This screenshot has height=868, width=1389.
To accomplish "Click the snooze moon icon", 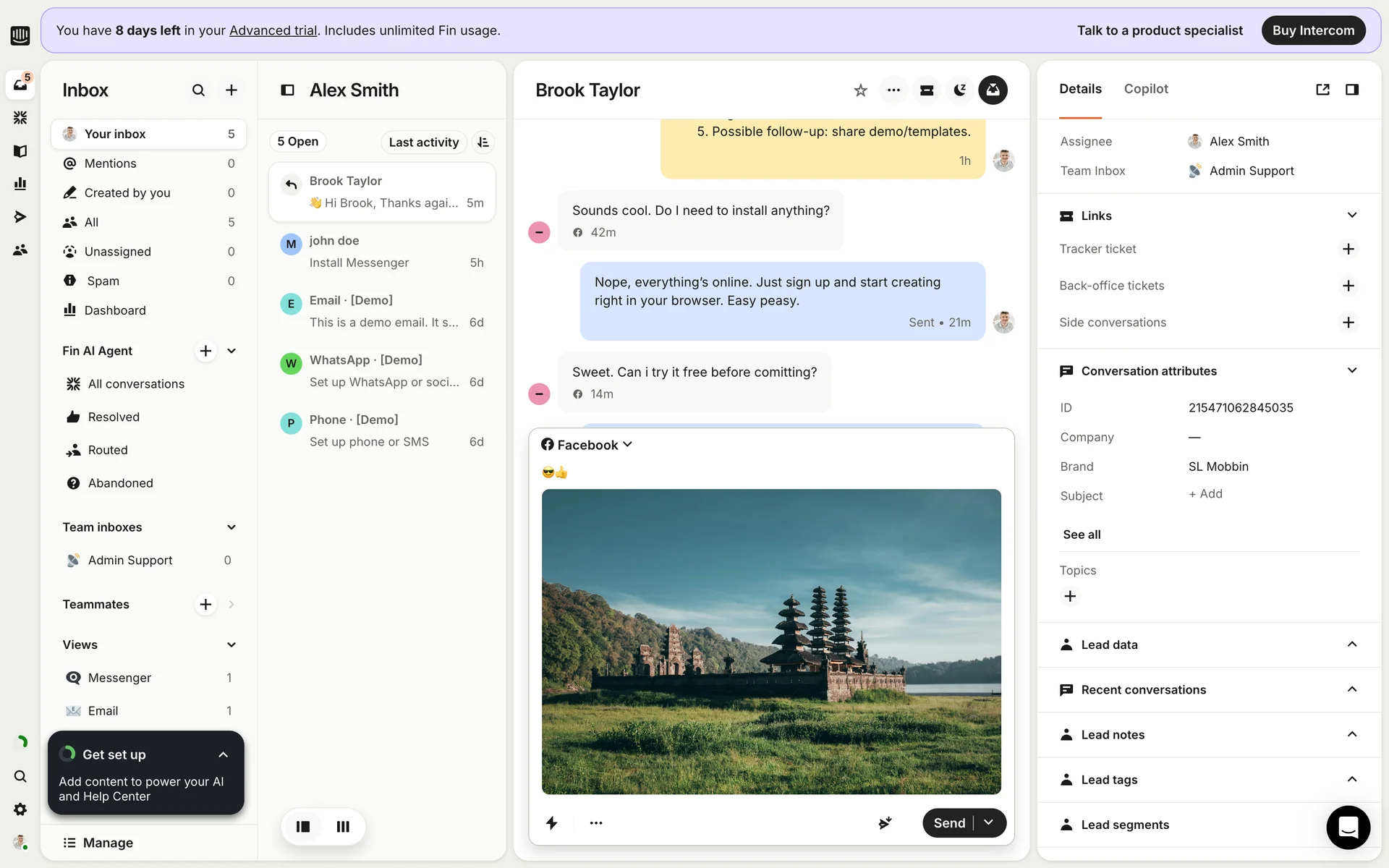I will [x=959, y=90].
